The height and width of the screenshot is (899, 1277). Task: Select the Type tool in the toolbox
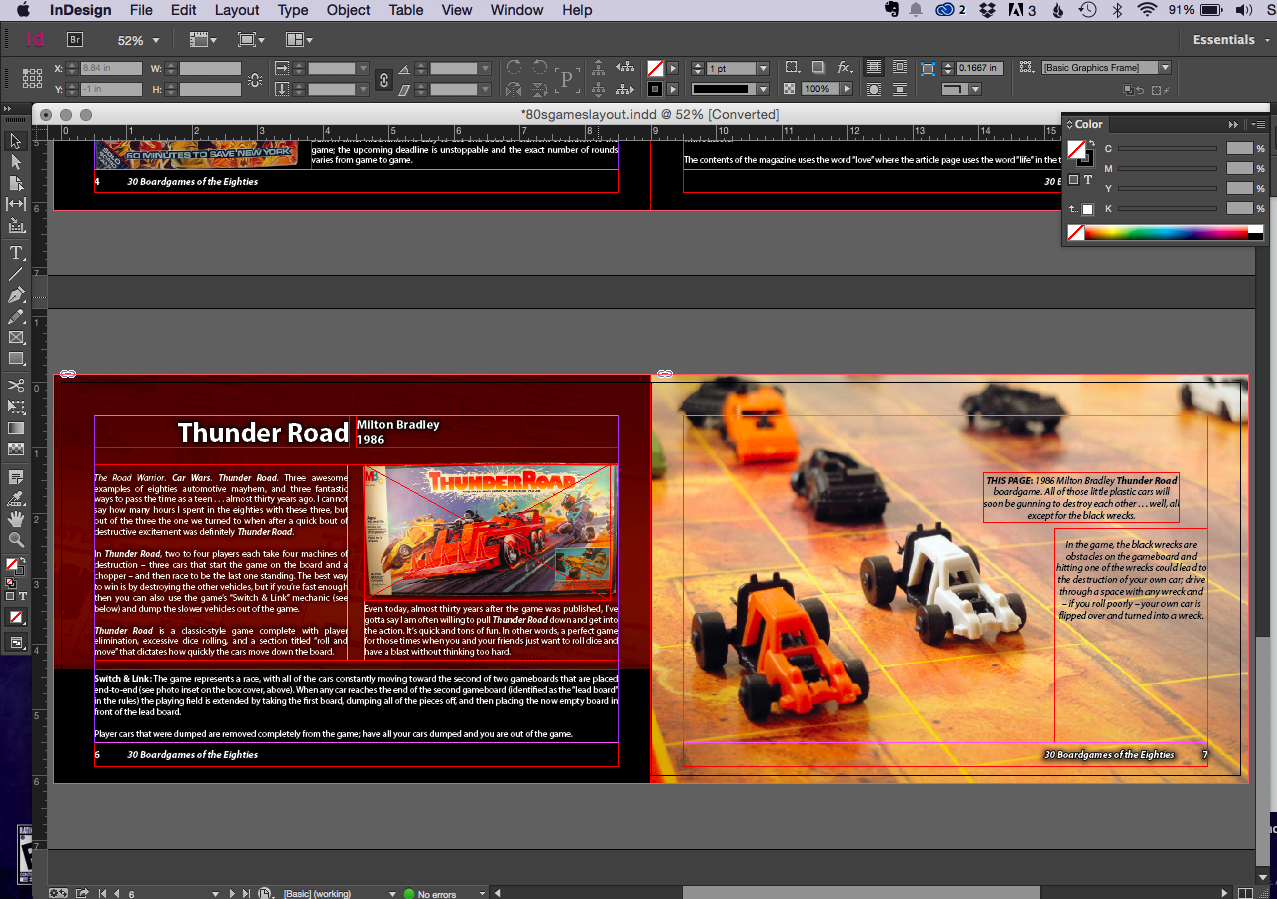coord(16,253)
